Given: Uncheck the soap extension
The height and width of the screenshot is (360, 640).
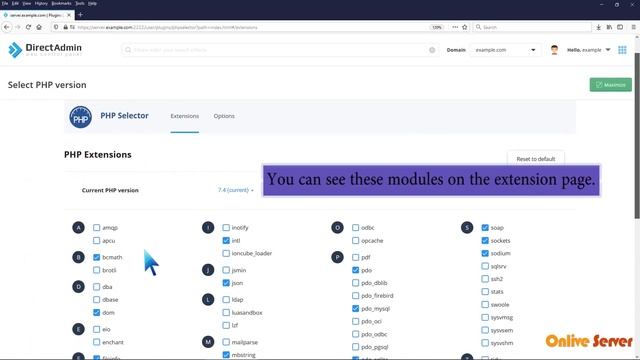Looking at the screenshot, I should pos(485,227).
